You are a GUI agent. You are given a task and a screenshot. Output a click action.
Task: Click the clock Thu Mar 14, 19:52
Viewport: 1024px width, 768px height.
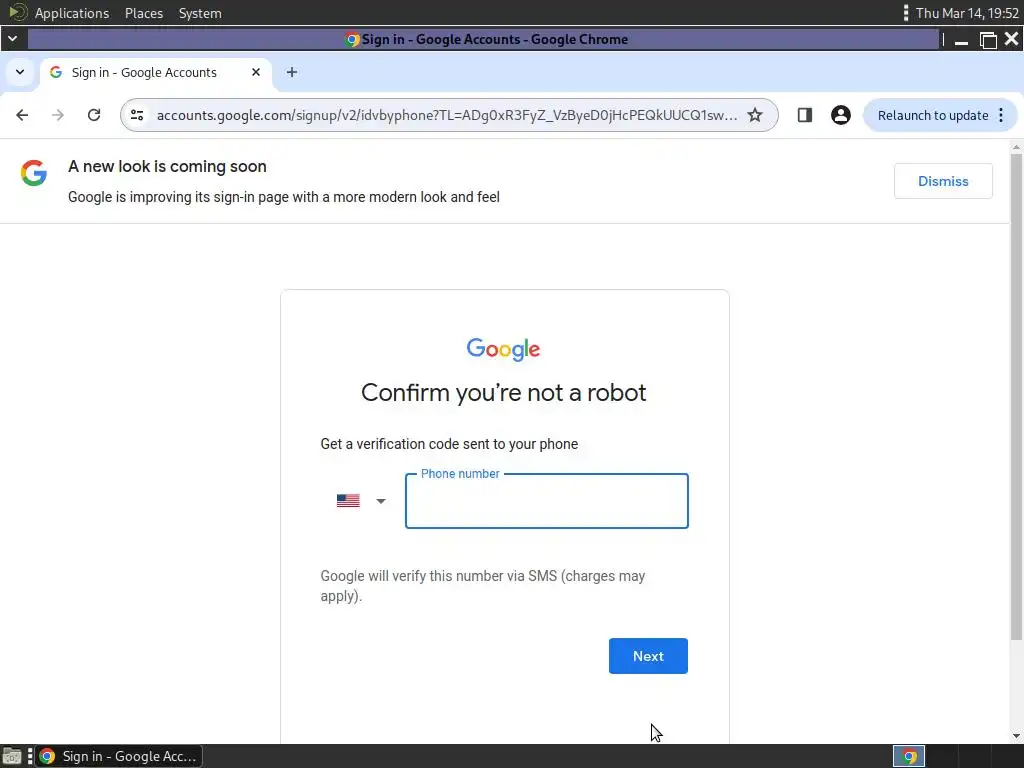pyautogui.click(x=967, y=13)
